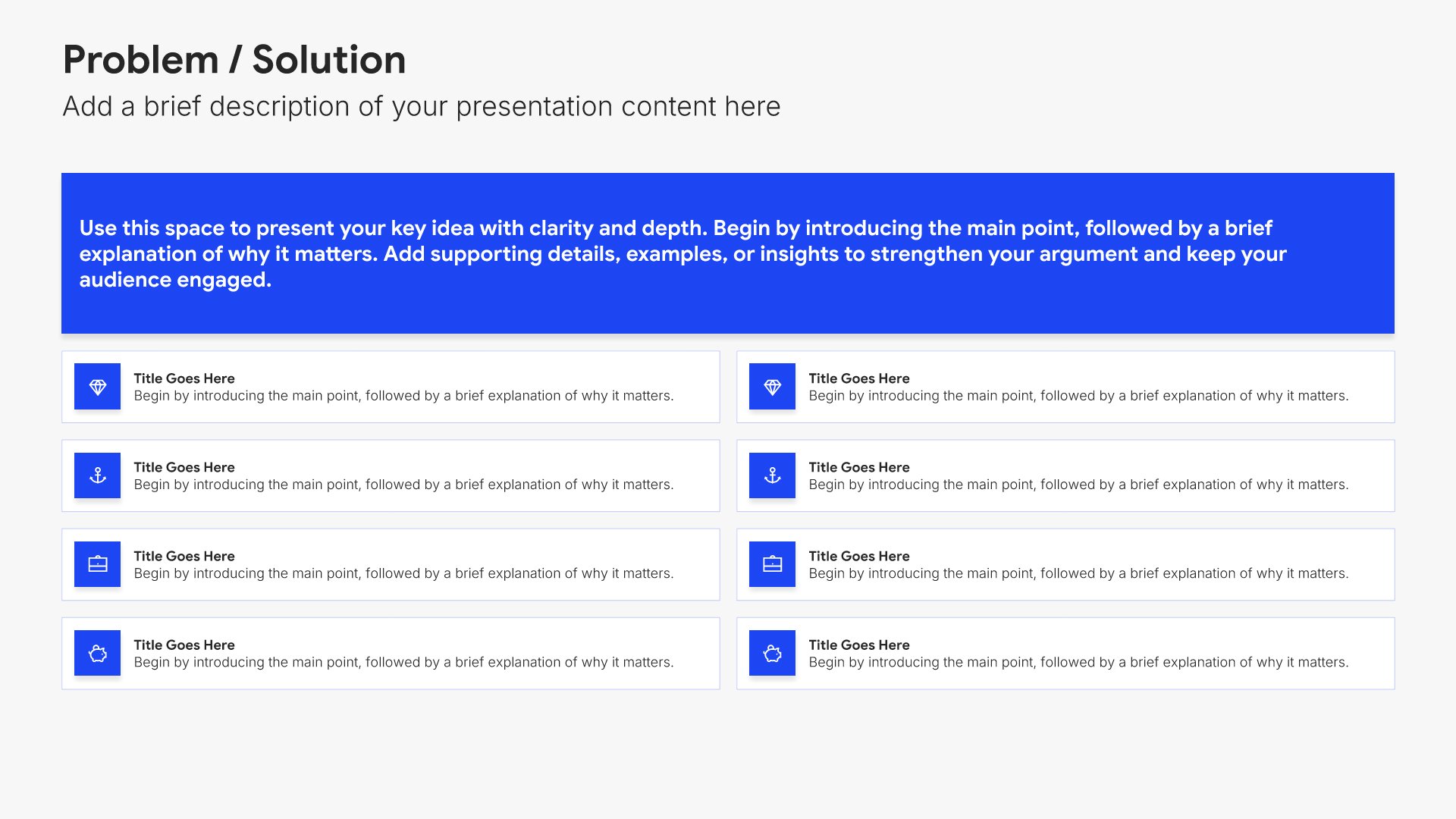Select the 'Add a brief description' subtitle text
1456x819 pixels.
(x=422, y=107)
